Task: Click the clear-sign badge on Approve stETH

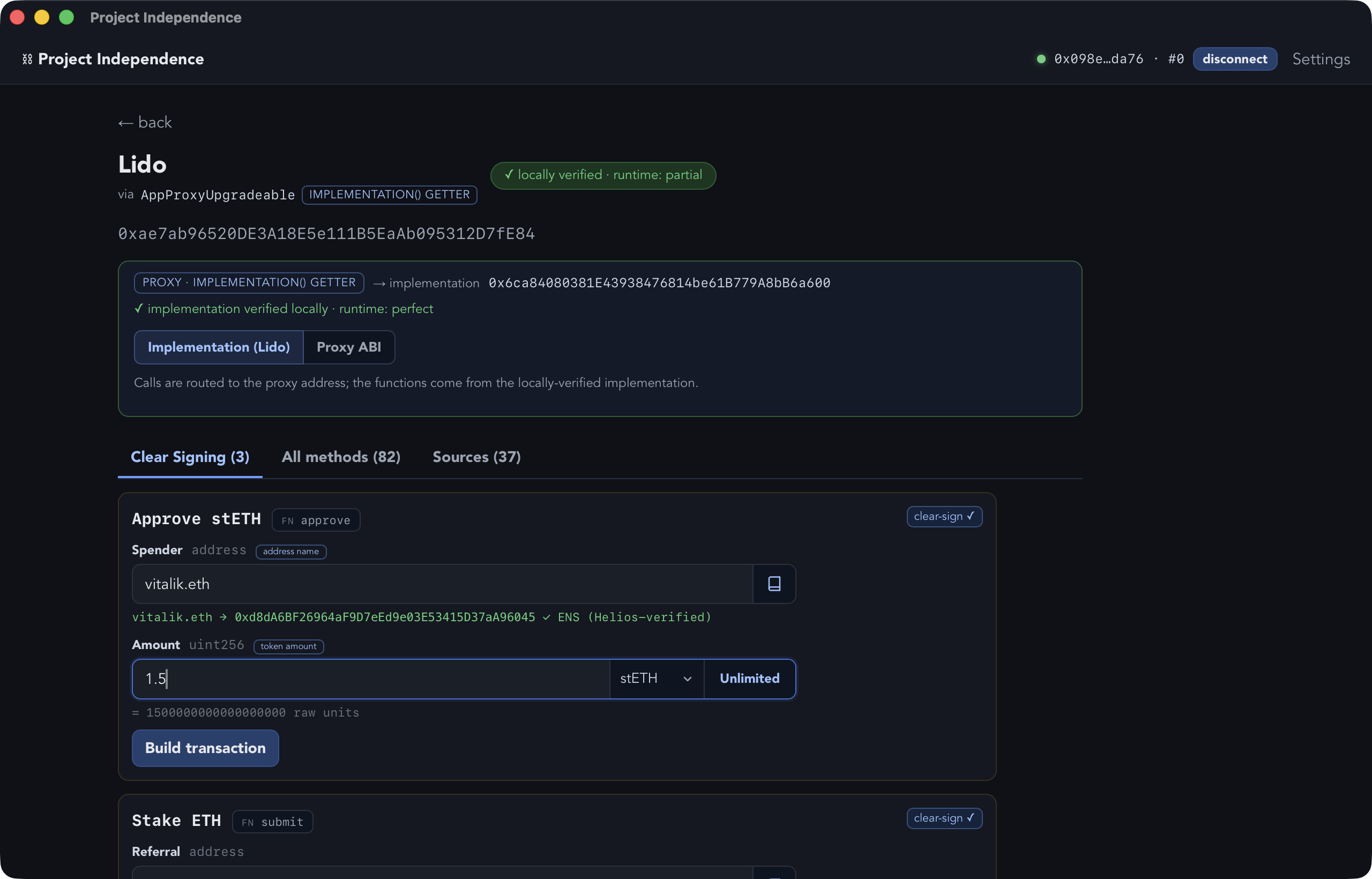Action: [x=944, y=517]
